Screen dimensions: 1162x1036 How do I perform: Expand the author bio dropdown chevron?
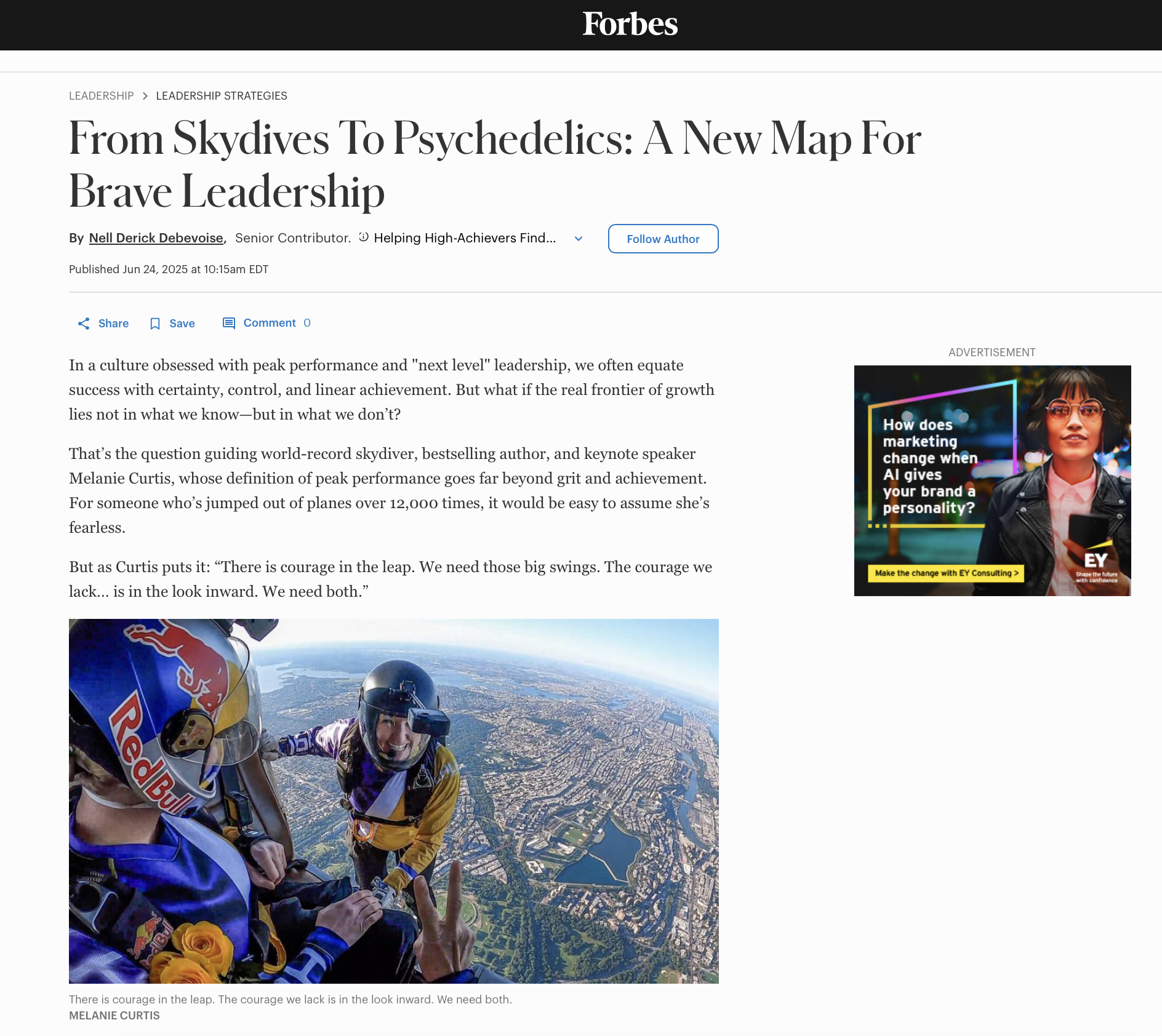[x=579, y=239]
